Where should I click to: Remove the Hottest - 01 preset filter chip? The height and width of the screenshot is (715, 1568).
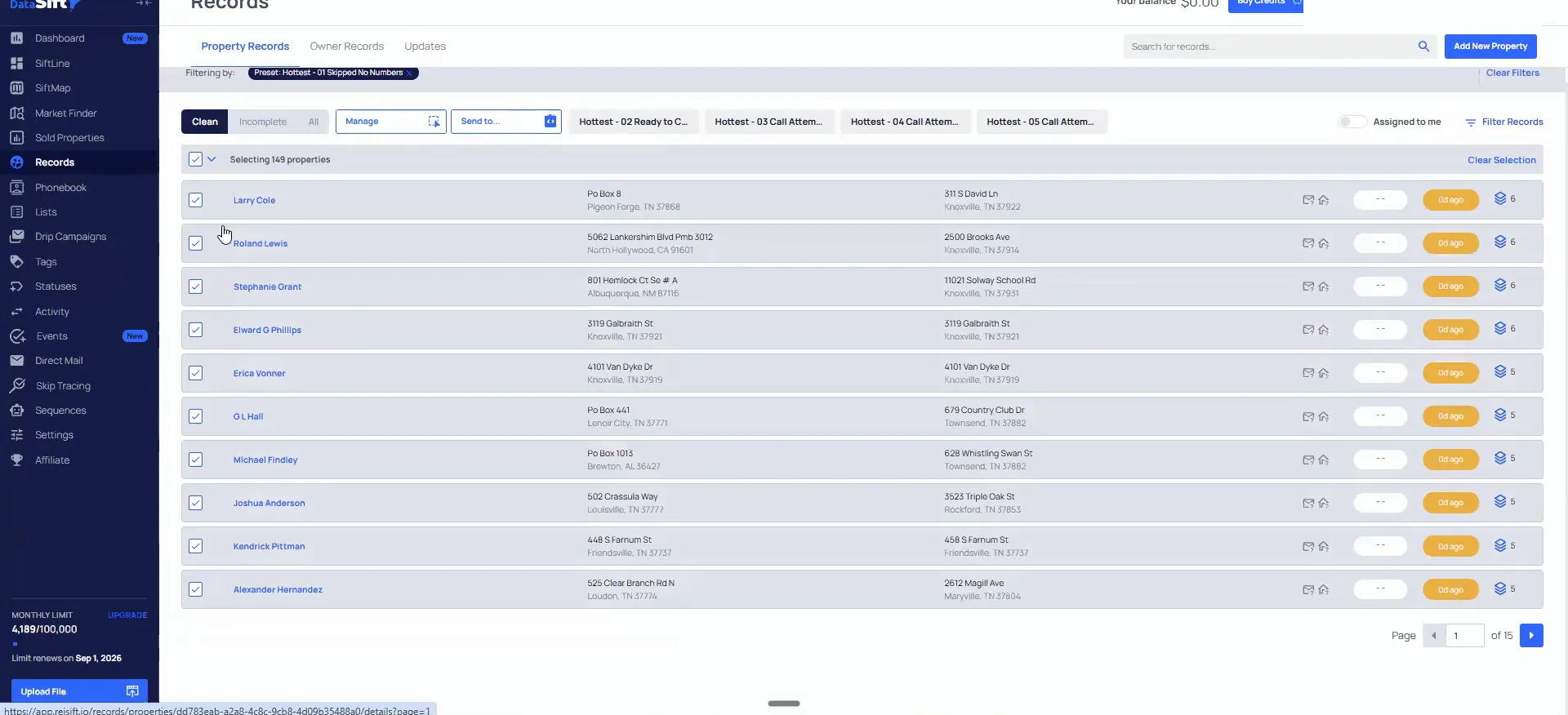pos(410,73)
